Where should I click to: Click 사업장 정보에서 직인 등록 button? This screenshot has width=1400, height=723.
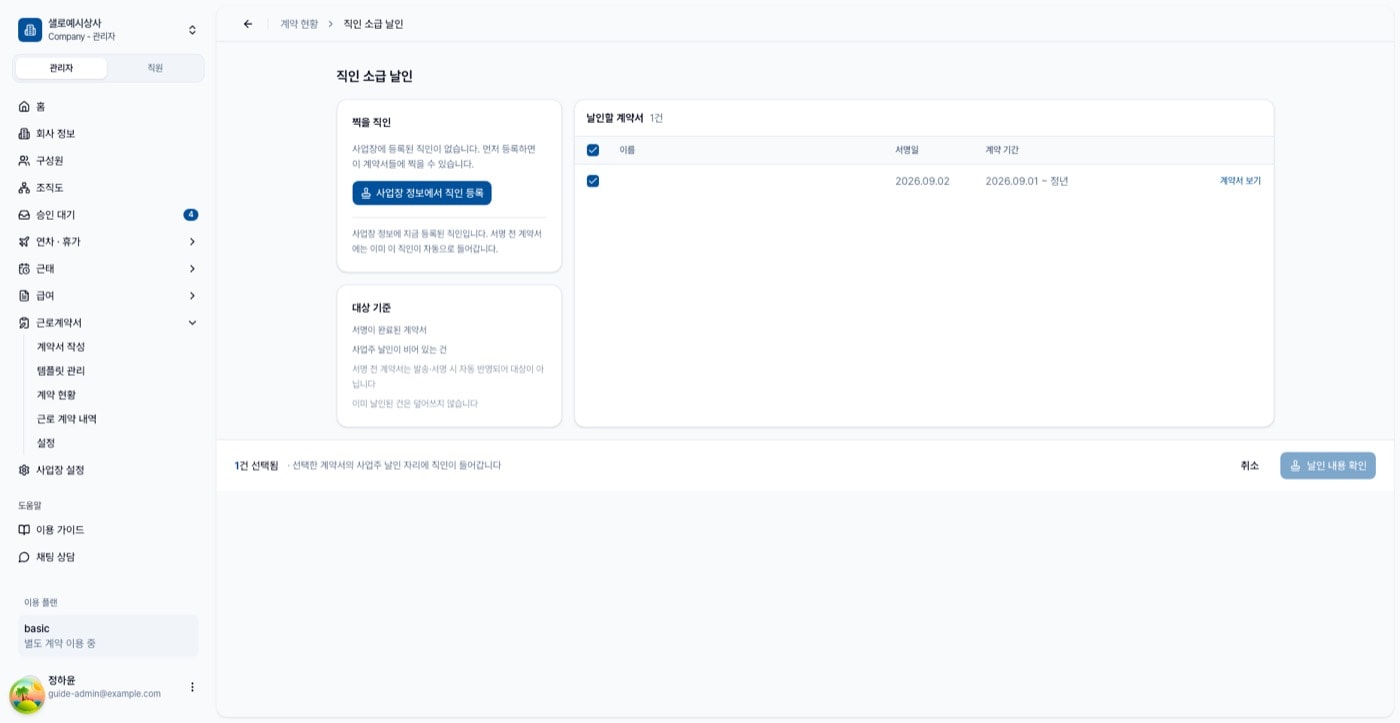422,193
